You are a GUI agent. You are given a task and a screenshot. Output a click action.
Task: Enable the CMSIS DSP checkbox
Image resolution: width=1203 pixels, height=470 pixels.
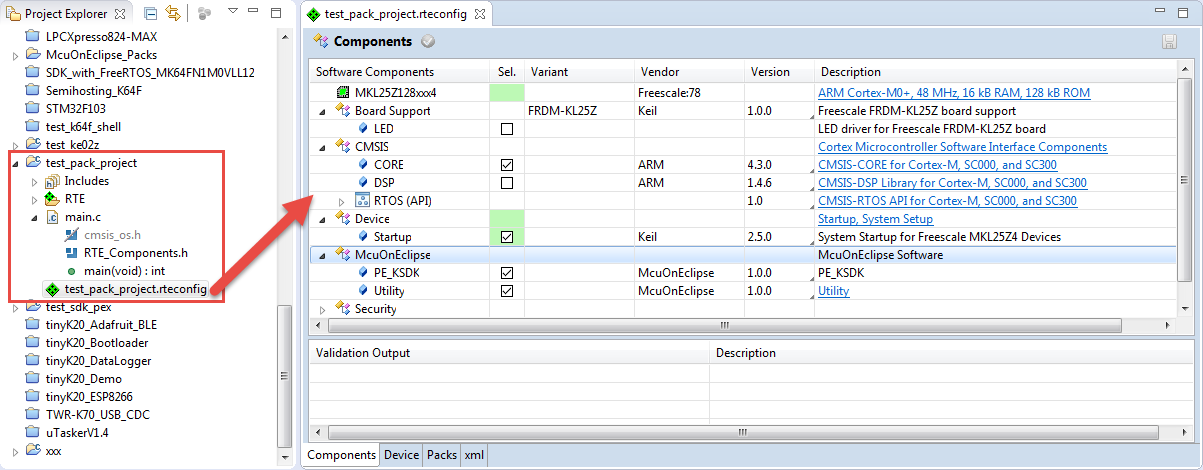[506, 183]
